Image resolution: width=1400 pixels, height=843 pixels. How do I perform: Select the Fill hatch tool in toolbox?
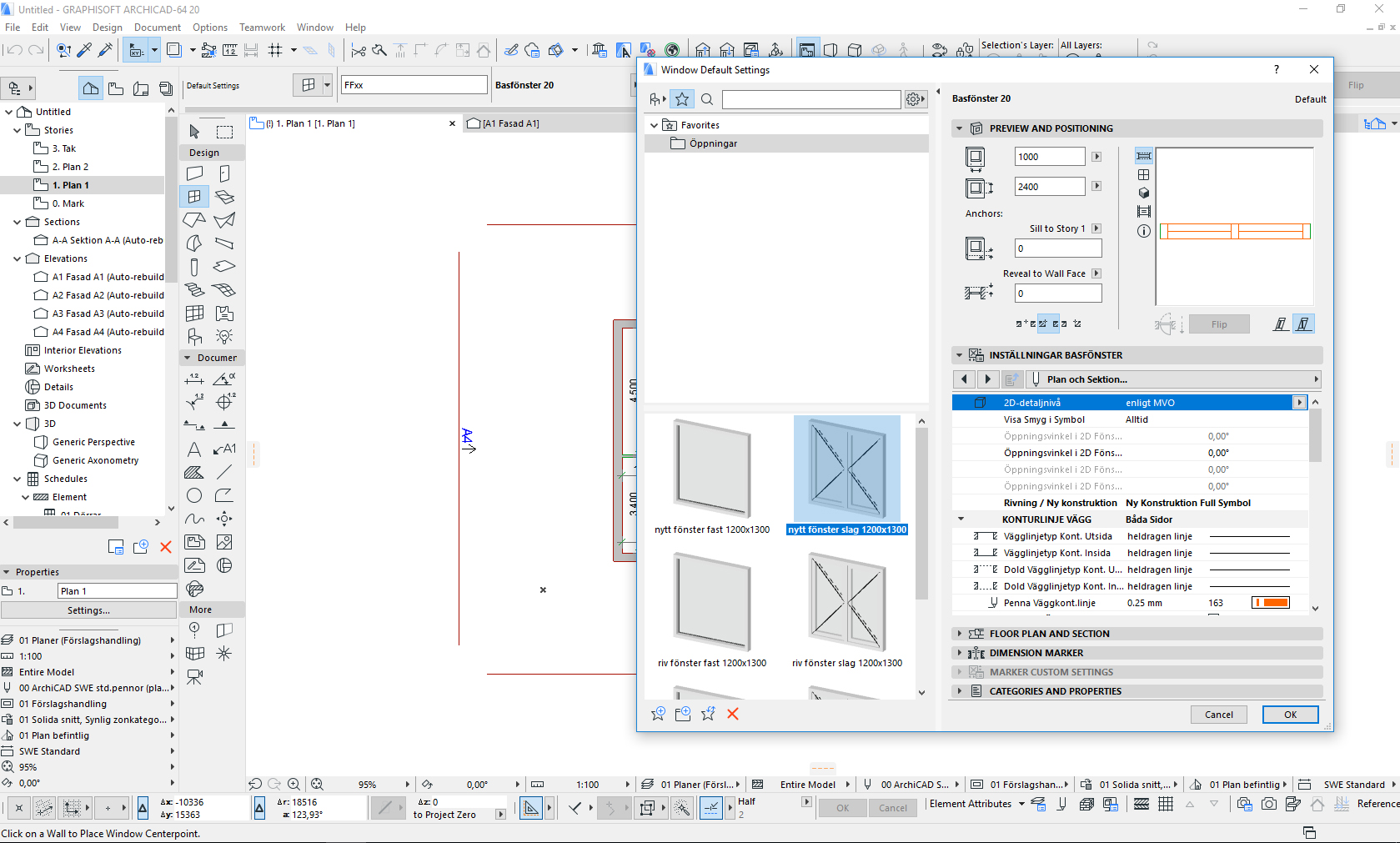[194, 472]
